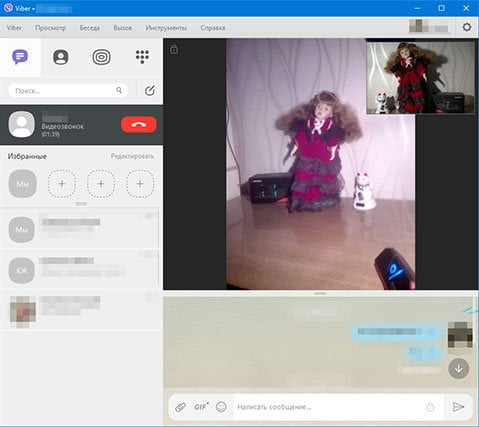479x427 pixels.
Task: Click the compose new message icon
Action: click(150, 90)
